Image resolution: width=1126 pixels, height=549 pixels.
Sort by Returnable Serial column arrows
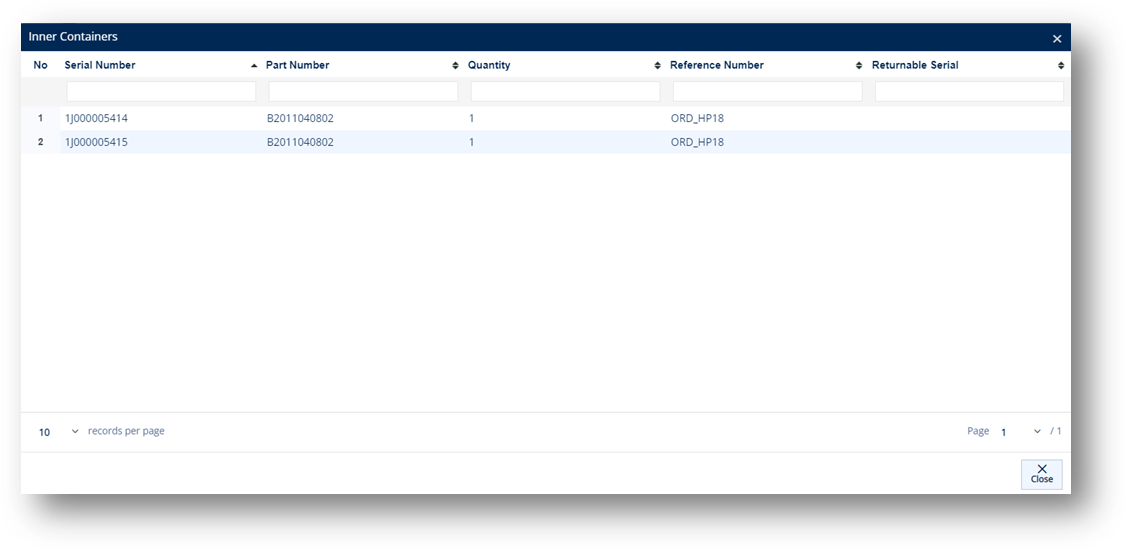pyautogui.click(x=1061, y=65)
